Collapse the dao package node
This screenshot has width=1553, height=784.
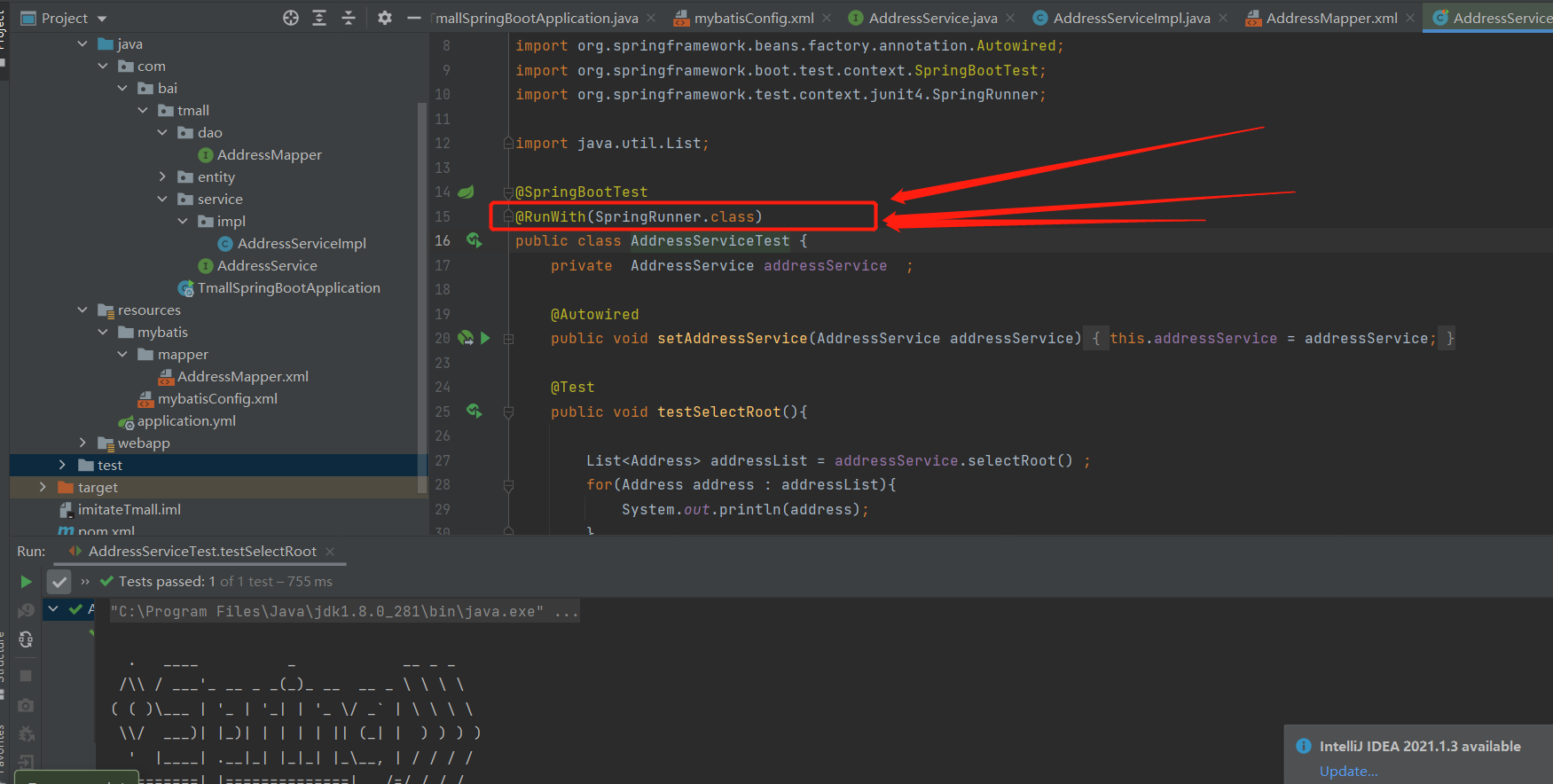click(x=162, y=132)
